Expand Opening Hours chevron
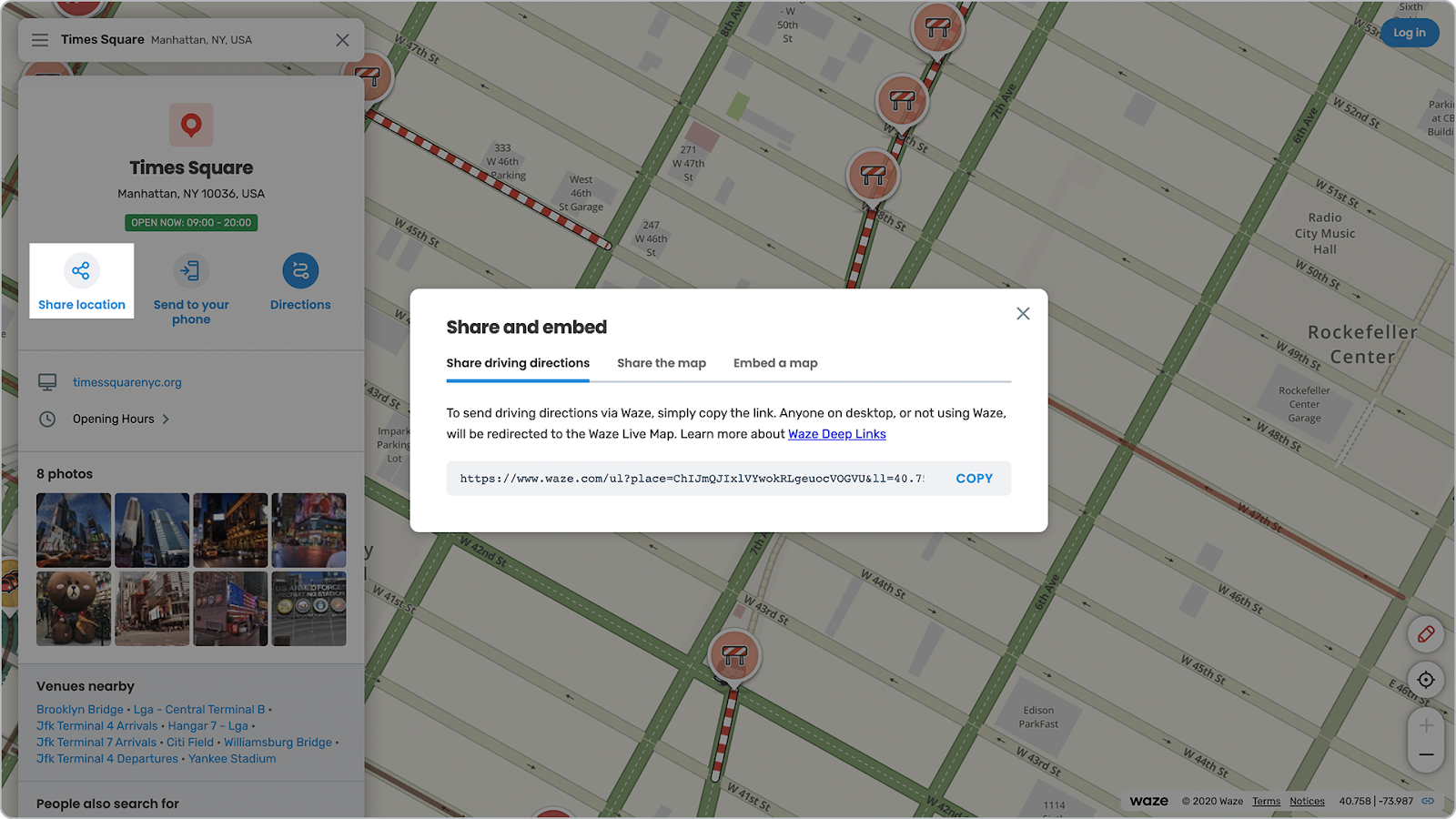 [x=166, y=420]
